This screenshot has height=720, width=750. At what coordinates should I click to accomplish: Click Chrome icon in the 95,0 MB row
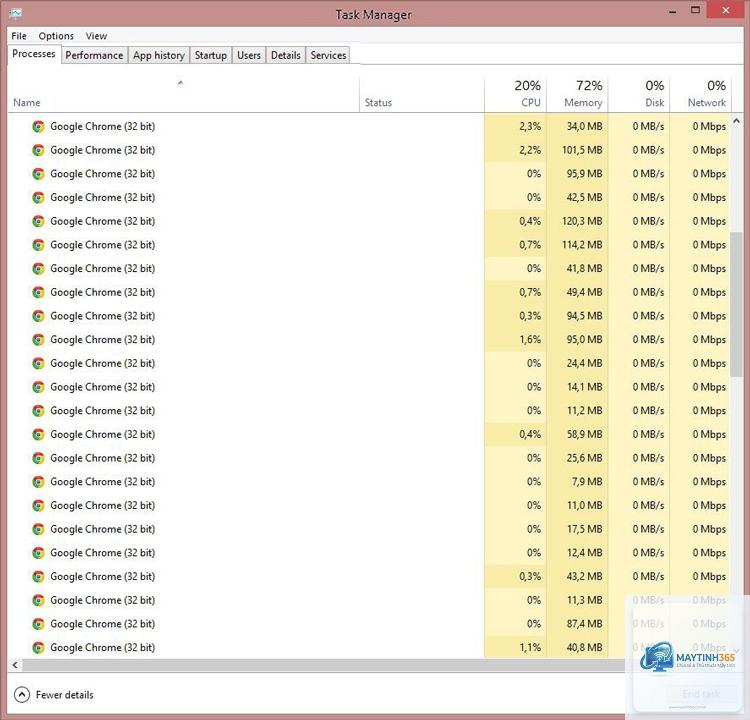click(38, 340)
